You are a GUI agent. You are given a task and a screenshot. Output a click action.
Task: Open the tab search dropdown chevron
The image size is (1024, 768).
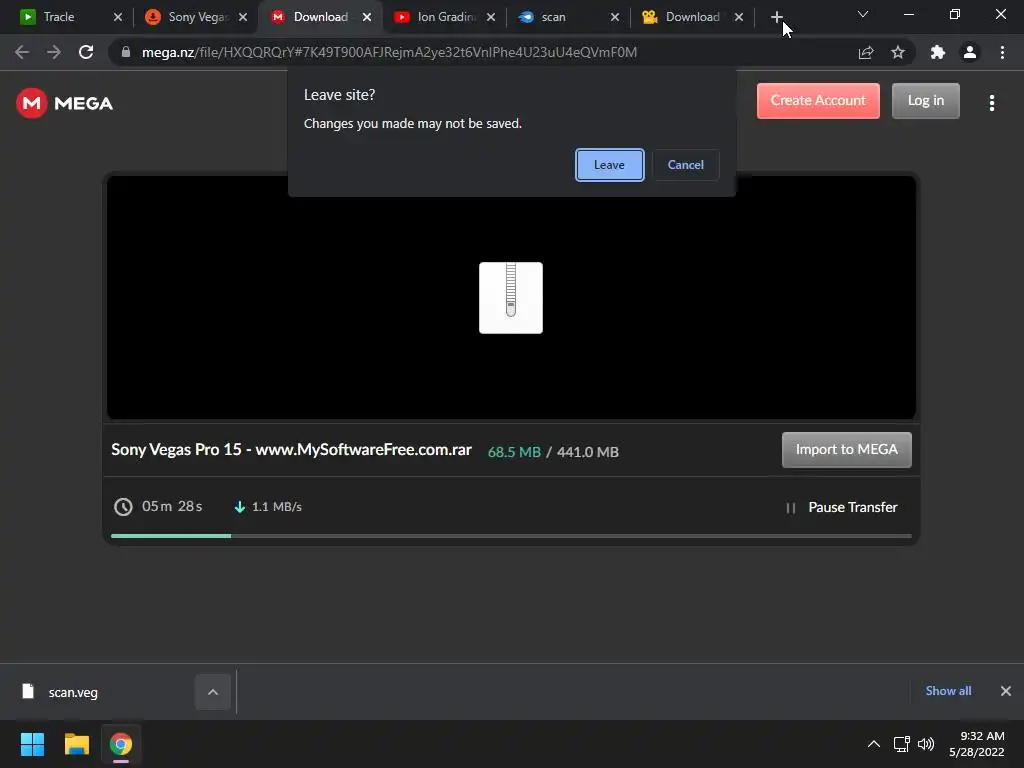tap(863, 14)
